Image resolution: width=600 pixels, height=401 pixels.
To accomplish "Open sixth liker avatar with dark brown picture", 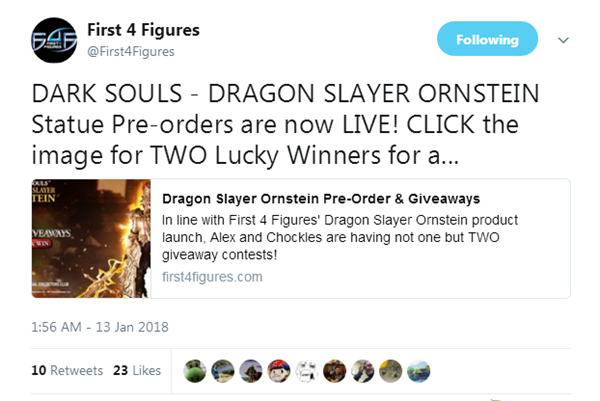I will coord(334,371).
